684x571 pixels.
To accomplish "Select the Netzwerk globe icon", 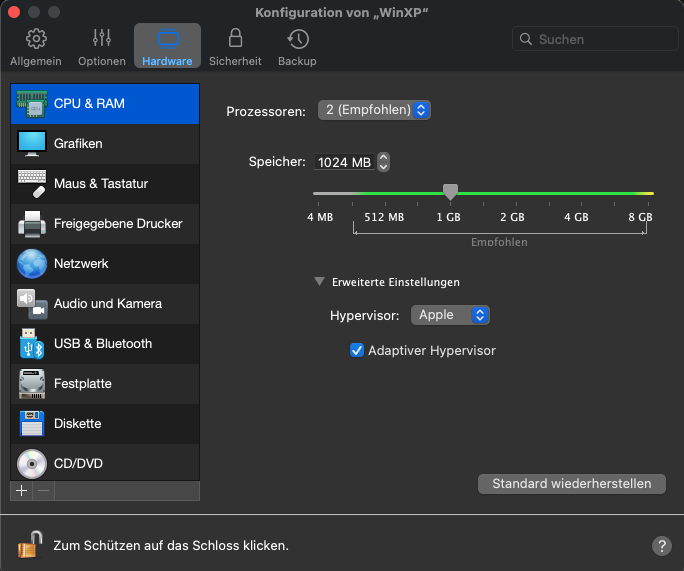I will coord(32,263).
